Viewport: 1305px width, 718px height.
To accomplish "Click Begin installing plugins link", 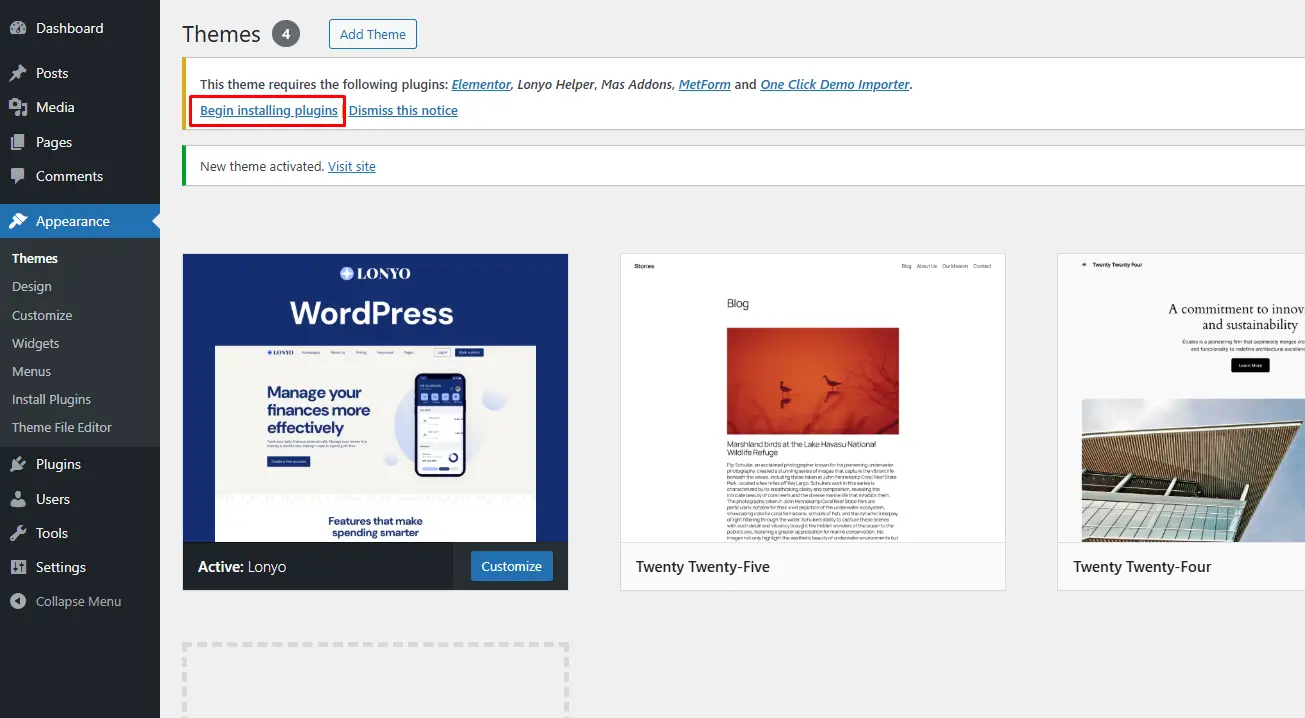I will 269,110.
